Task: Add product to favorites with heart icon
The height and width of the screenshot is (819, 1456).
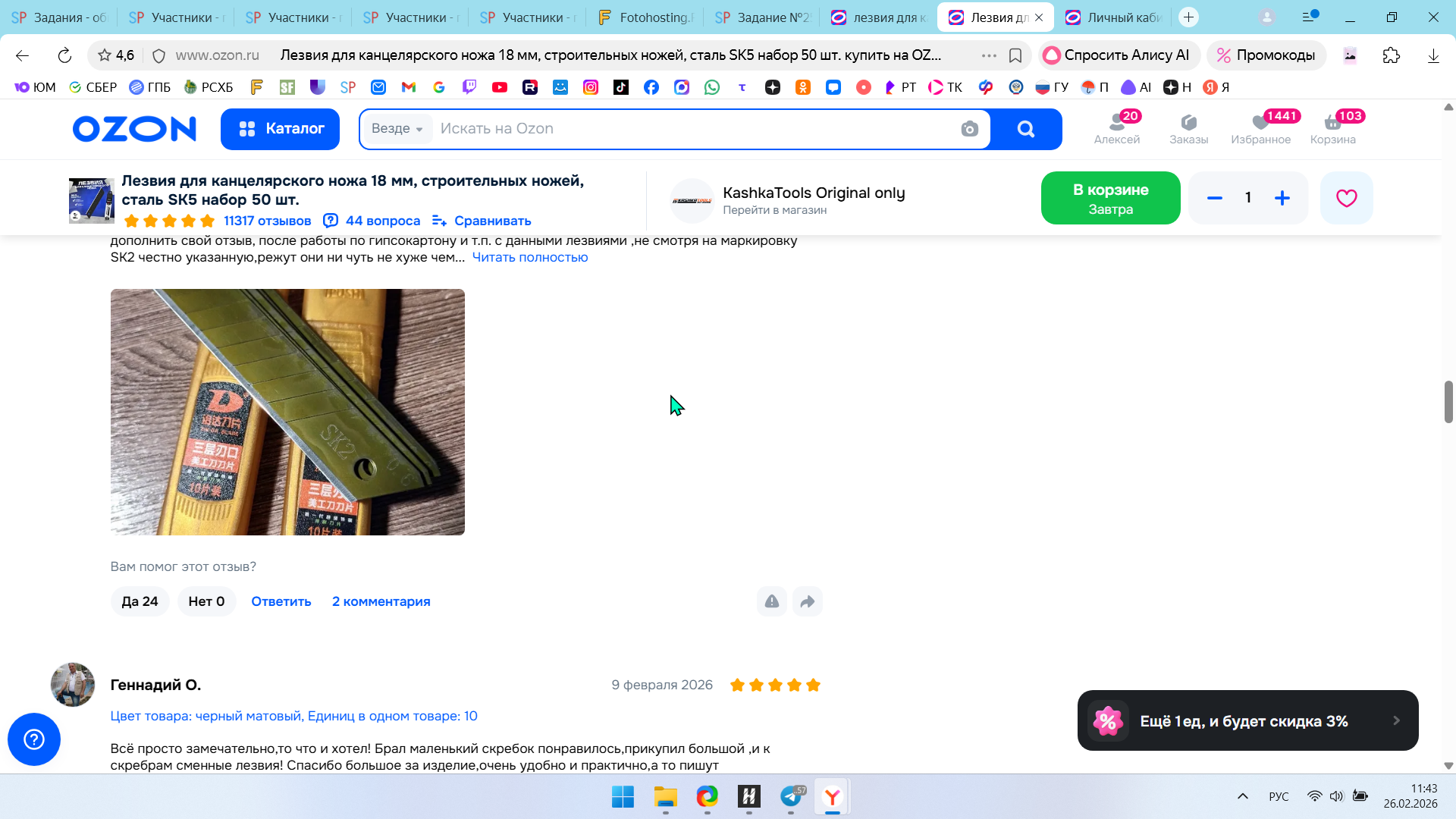Action: (1346, 198)
